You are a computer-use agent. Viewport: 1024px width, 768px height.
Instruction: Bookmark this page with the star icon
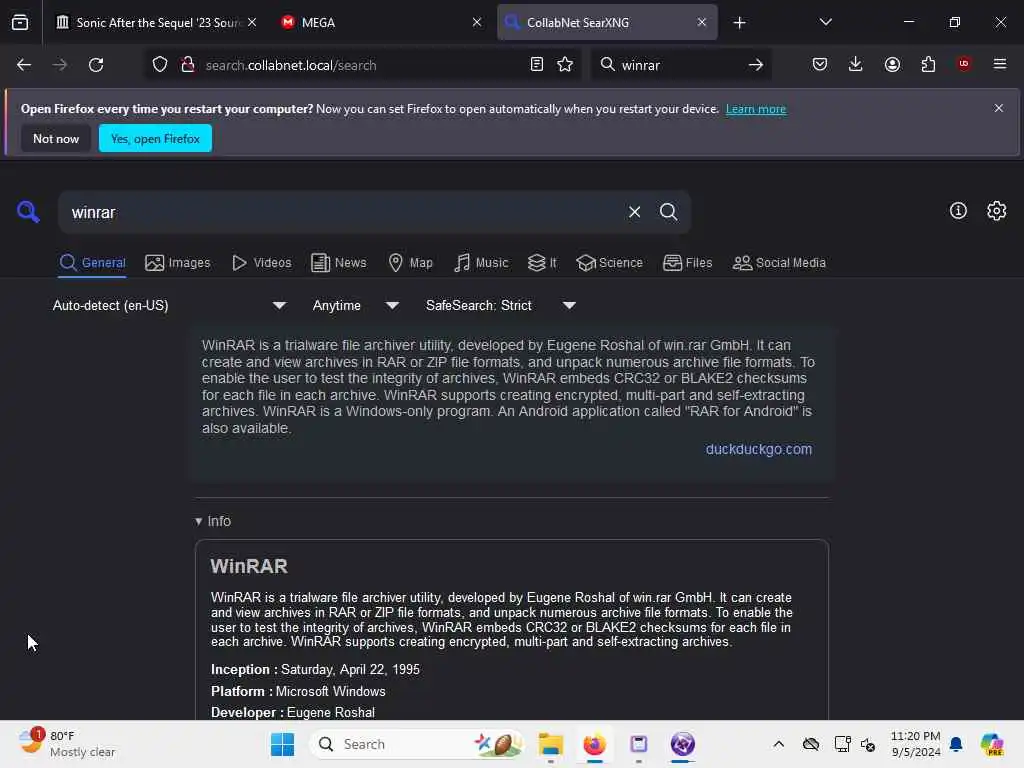[x=566, y=65]
